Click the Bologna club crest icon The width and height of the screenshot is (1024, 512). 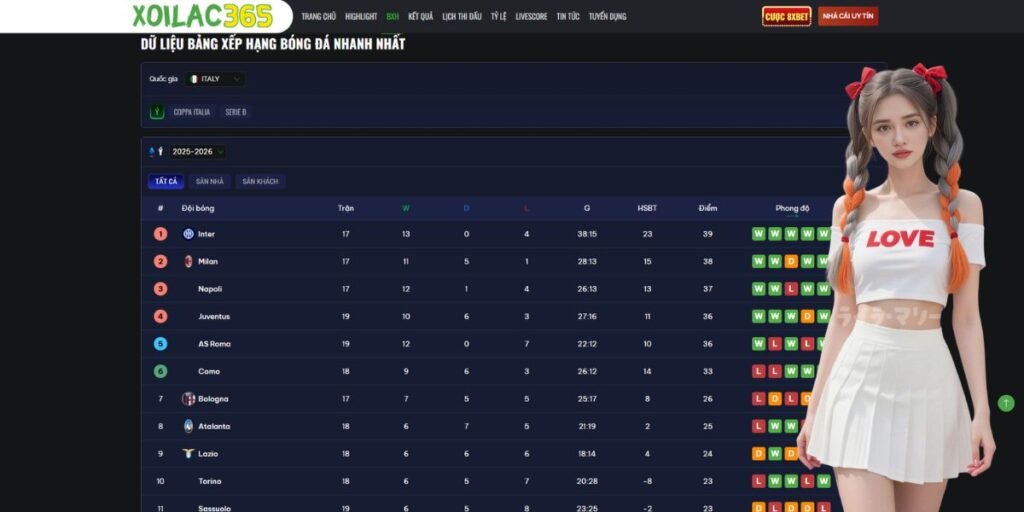tap(188, 399)
